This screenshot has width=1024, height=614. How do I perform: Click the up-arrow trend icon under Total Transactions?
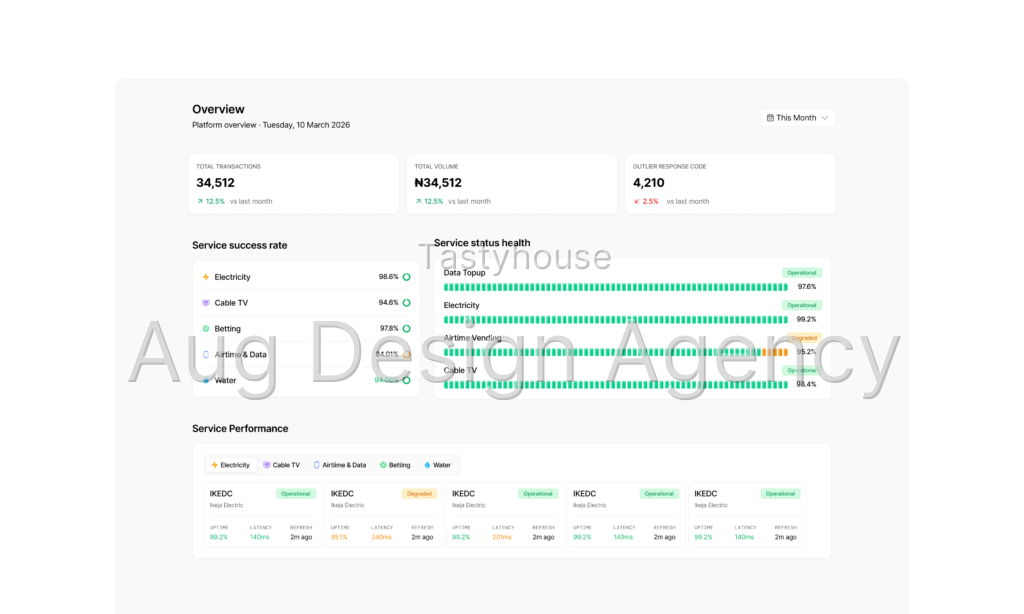(x=200, y=201)
